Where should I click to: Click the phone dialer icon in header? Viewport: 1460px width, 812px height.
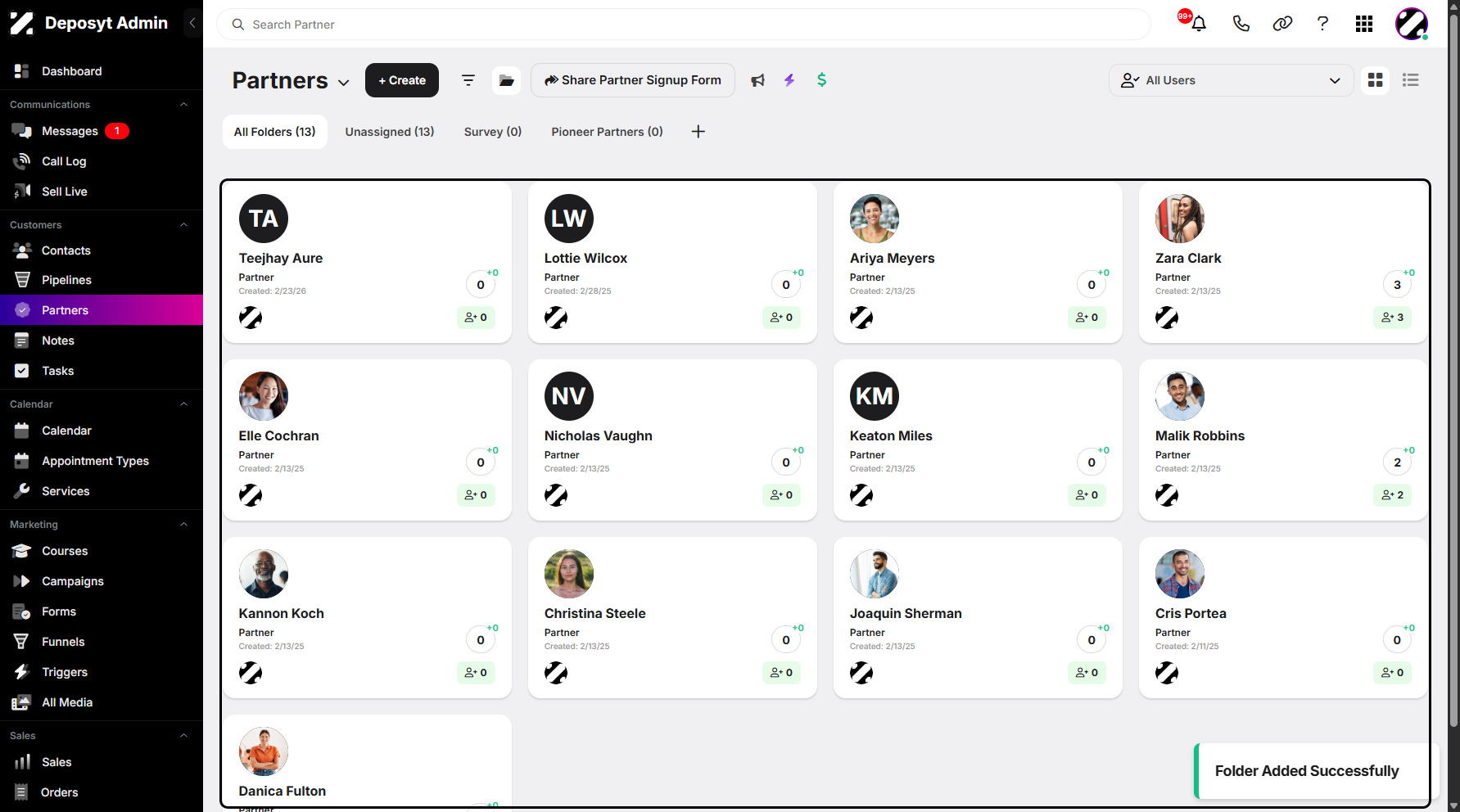(x=1241, y=24)
